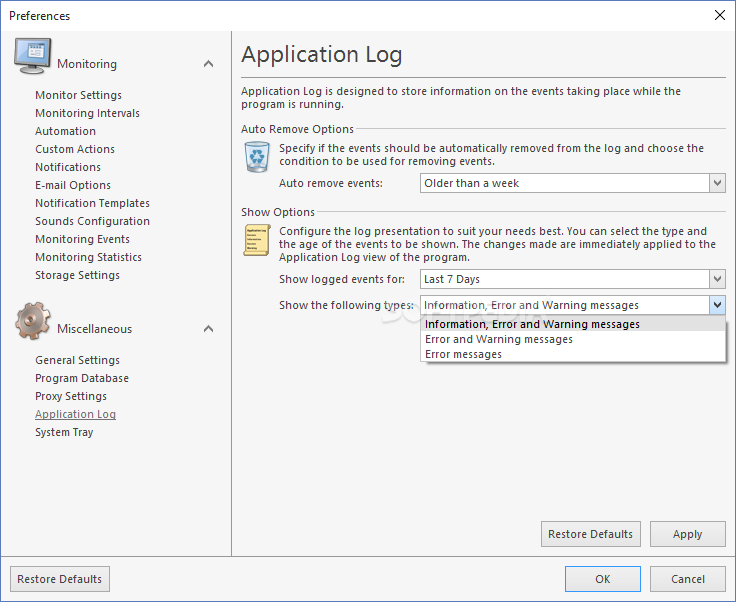Click the log scroll Show Options icon

click(257, 240)
